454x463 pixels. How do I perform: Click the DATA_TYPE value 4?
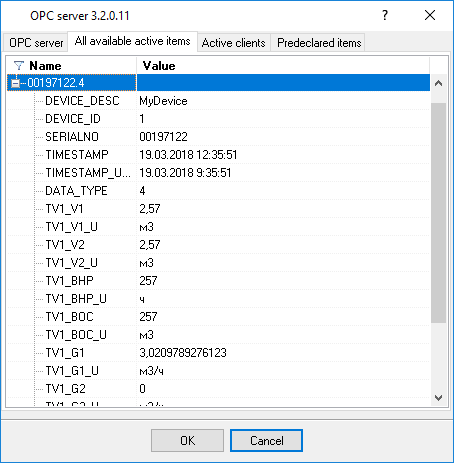(142, 191)
